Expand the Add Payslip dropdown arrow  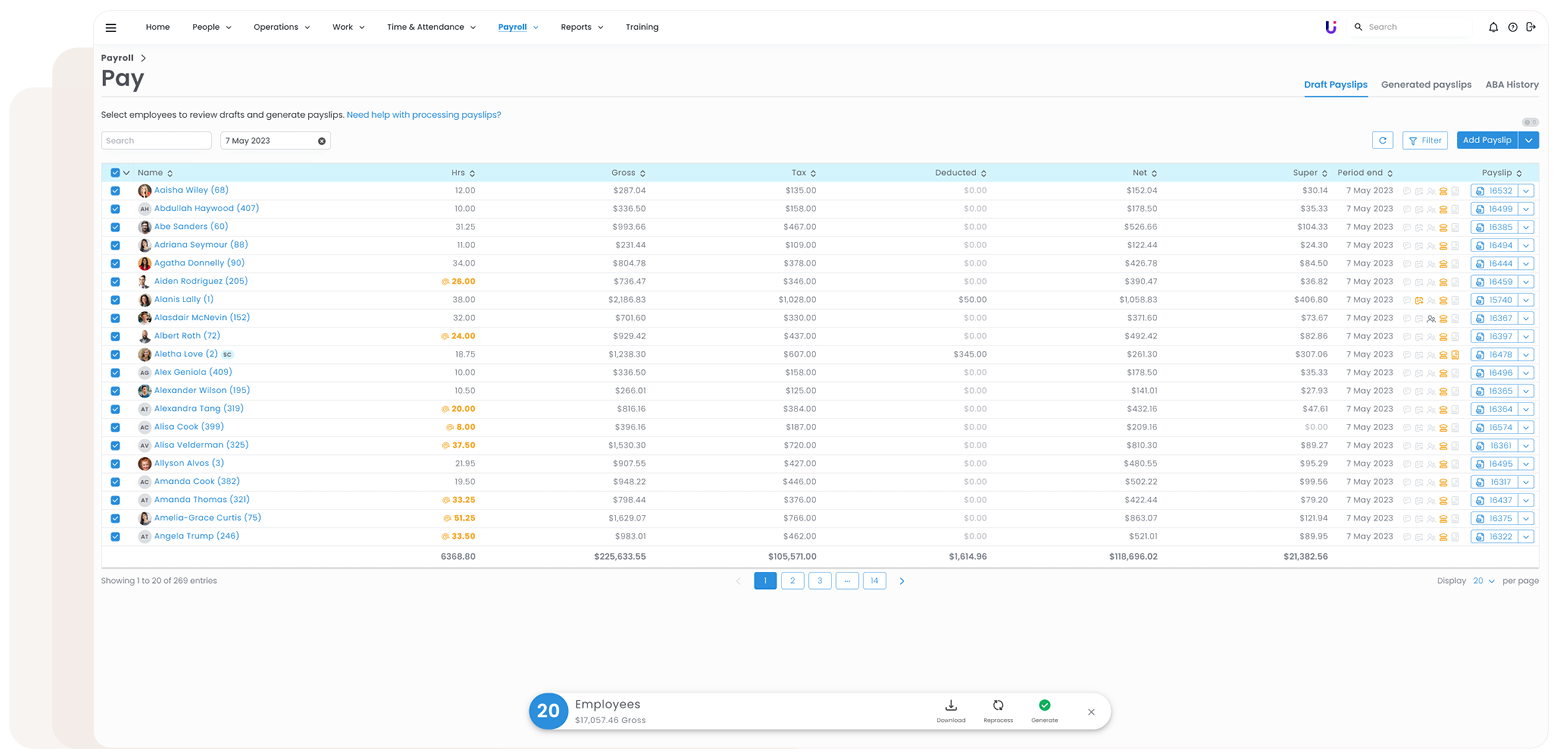1529,140
